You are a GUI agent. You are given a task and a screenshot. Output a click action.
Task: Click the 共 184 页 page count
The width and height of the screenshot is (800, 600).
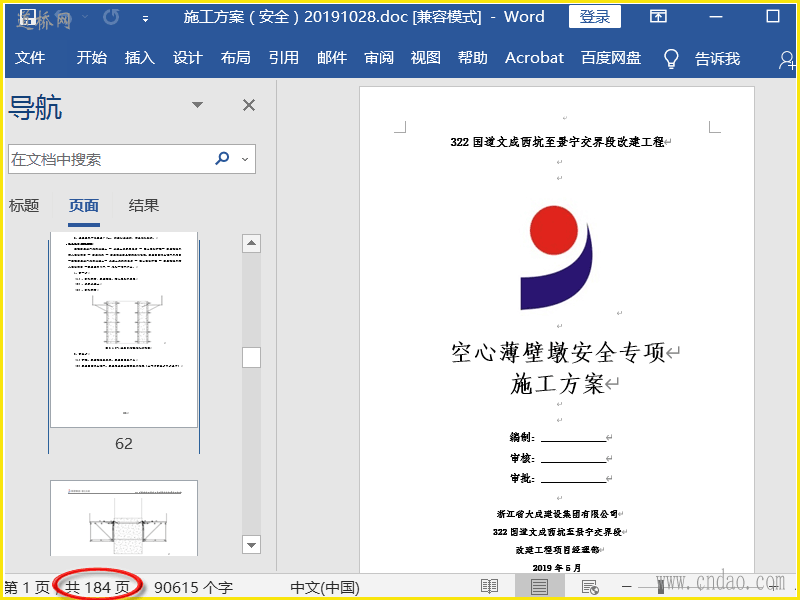point(97,587)
